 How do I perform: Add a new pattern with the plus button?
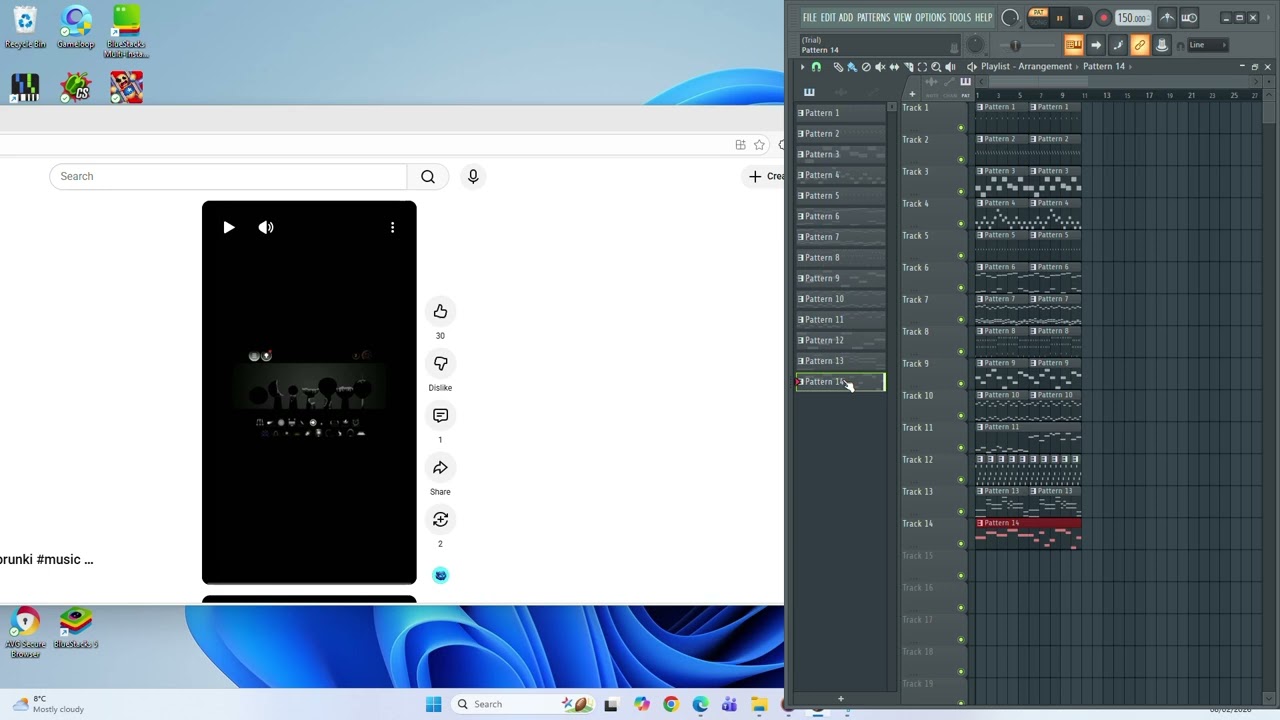pyautogui.click(x=841, y=699)
